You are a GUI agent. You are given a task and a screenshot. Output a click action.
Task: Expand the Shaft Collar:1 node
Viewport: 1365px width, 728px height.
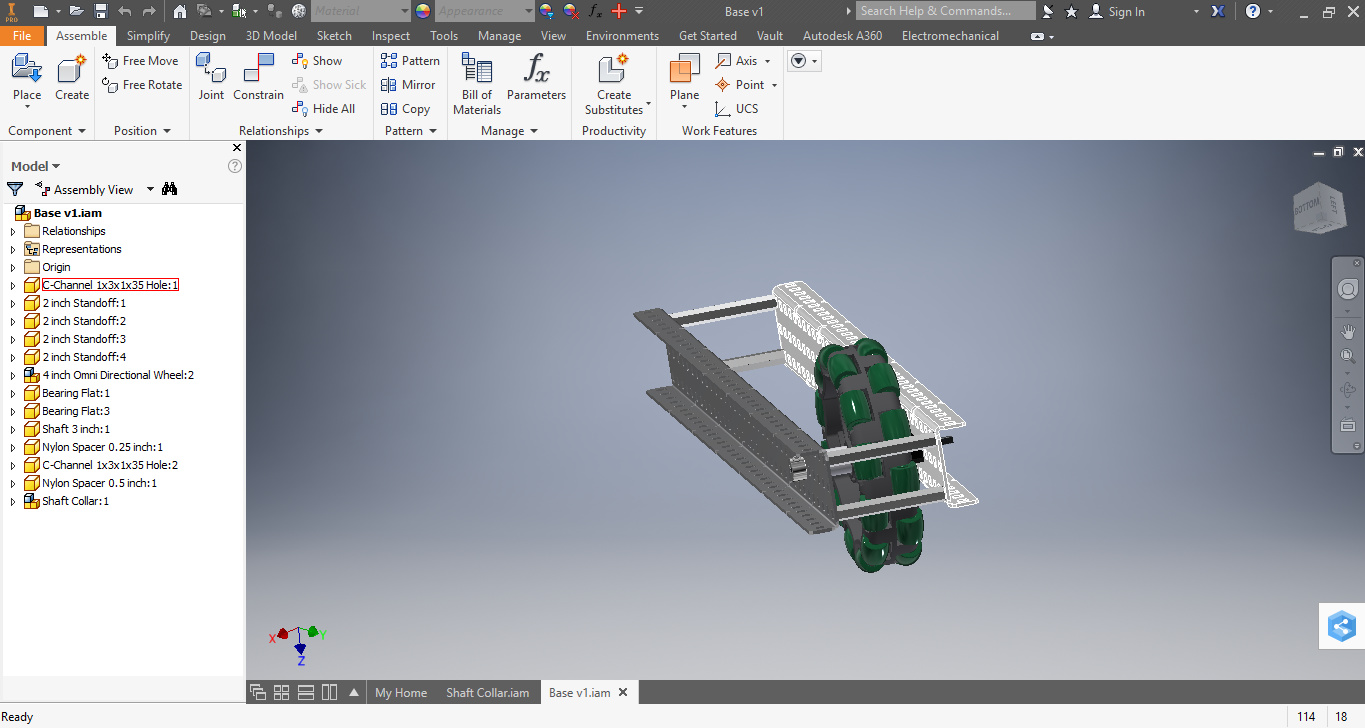[x=13, y=501]
